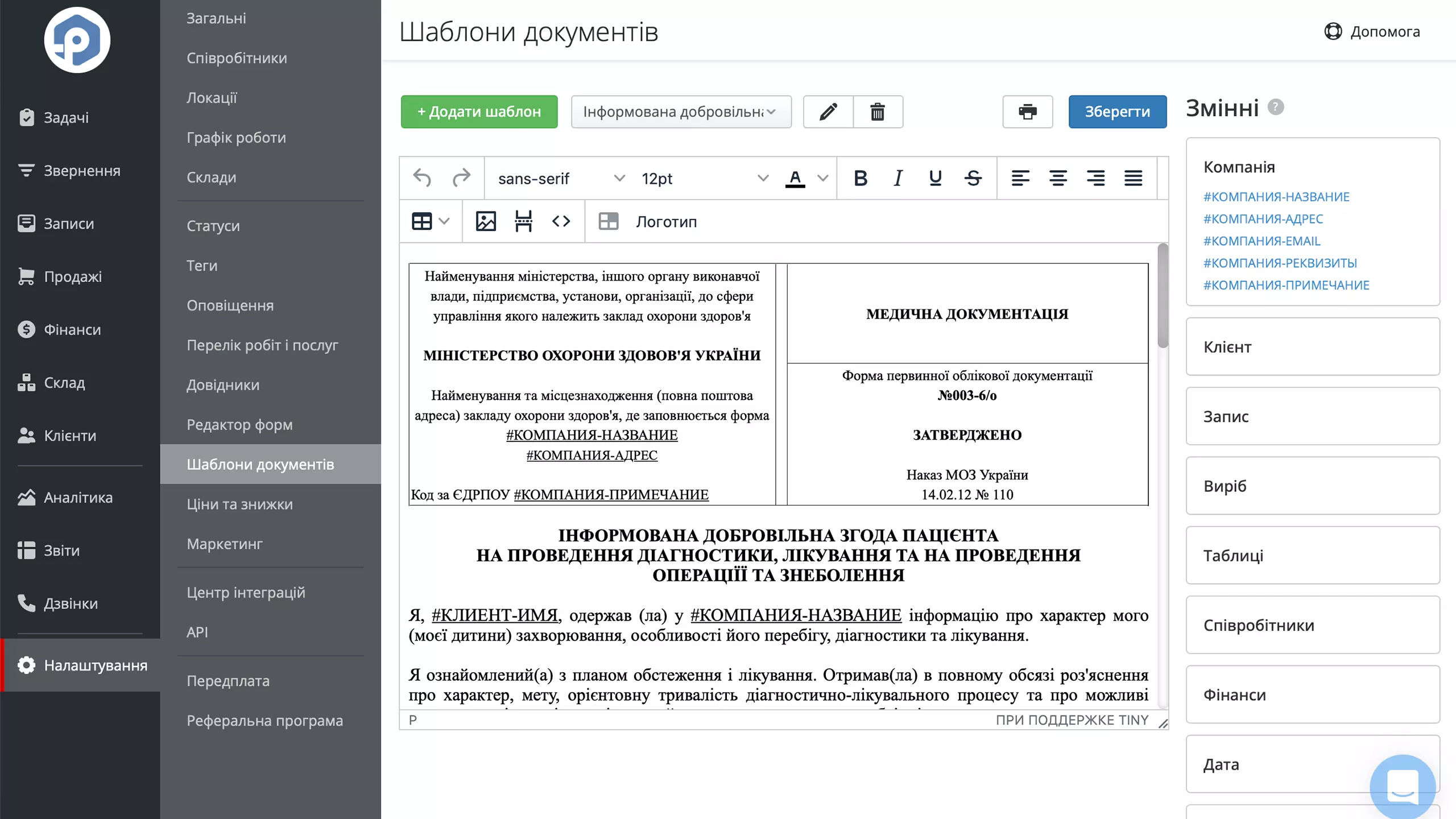Image resolution: width=1456 pixels, height=819 pixels.
Task: Insert variable #КОМПАНИЯ-АДРЕС from panel
Action: pyautogui.click(x=1263, y=218)
